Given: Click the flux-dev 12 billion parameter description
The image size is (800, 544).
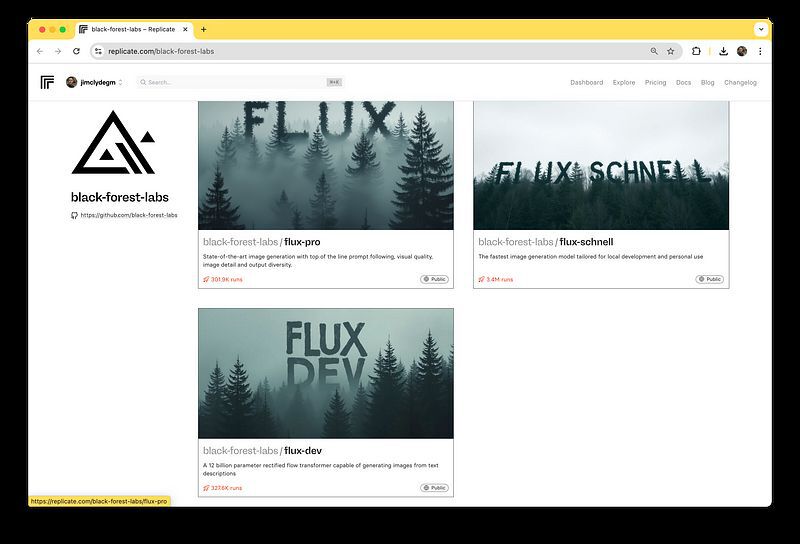Looking at the screenshot, I should point(321,469).
